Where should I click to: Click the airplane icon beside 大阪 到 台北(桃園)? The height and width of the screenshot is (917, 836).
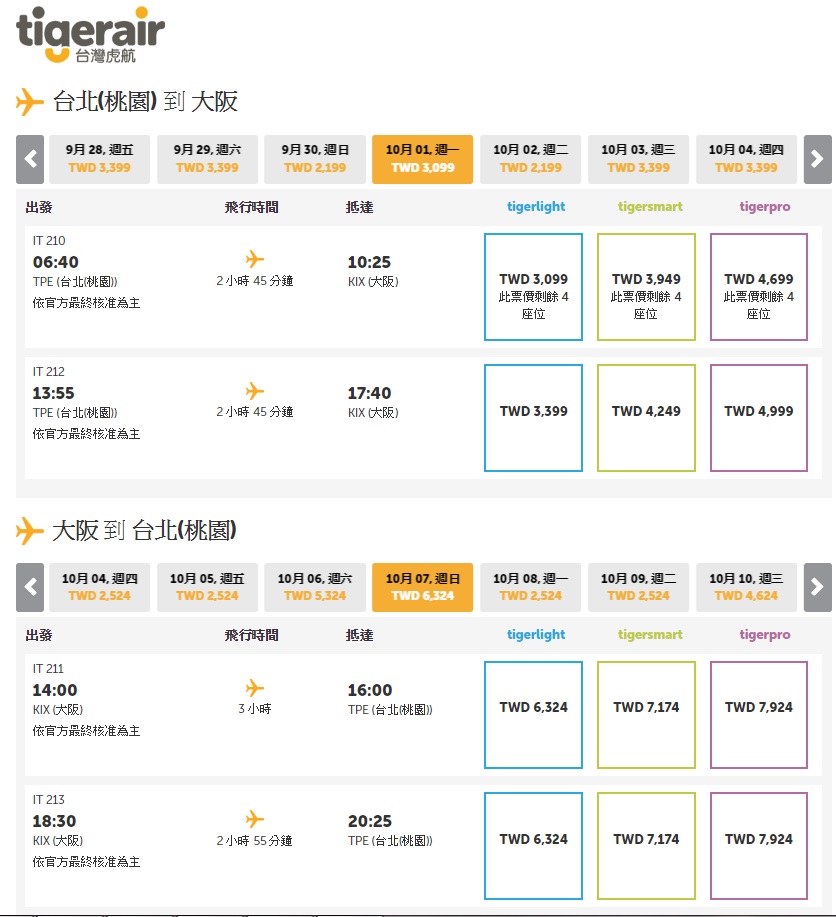click(30, 530)
